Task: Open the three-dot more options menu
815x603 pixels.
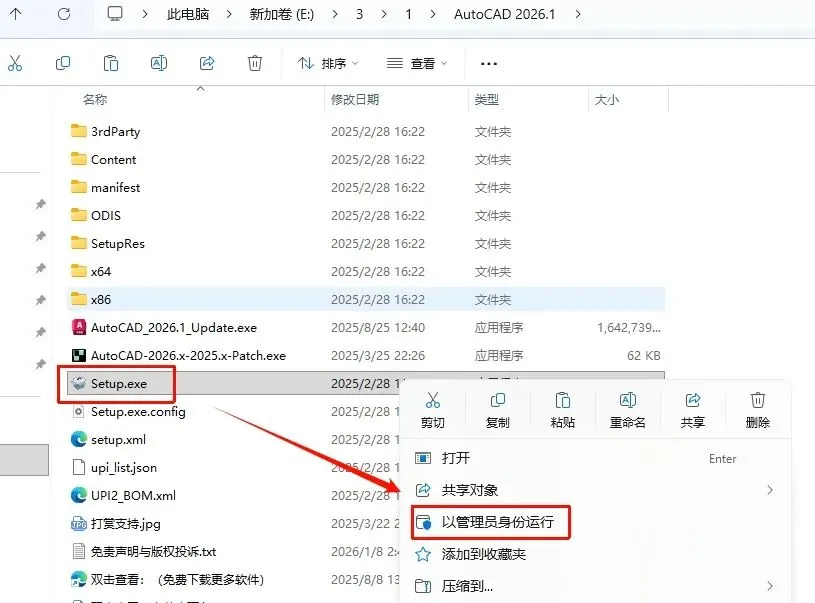Action: tap(489, 64)
